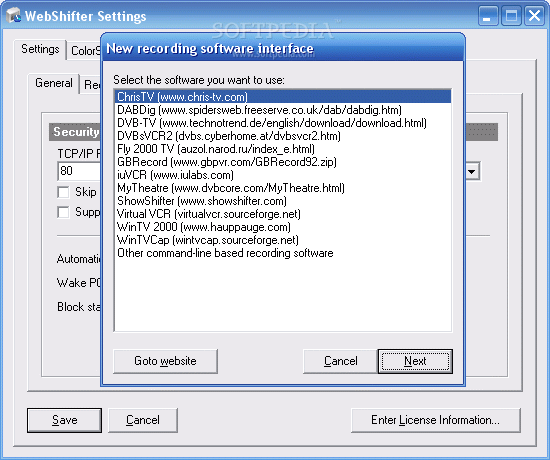Open the dropdown arrow right of the dialog
This screenshot has width=550, height=460.
coord(472,172)
